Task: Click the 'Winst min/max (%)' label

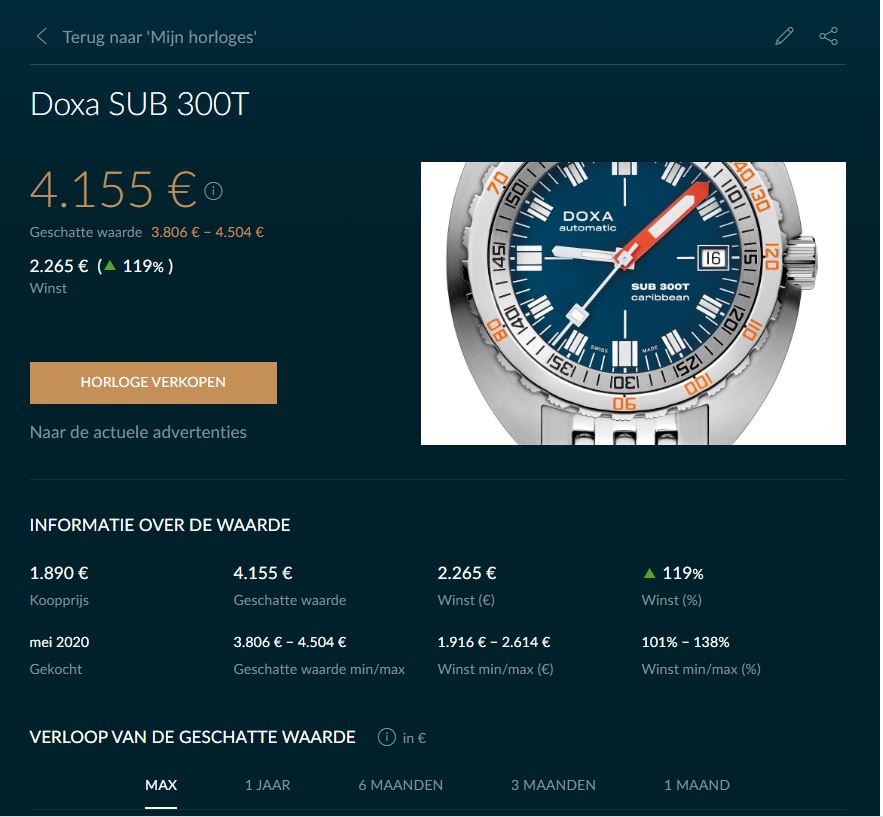Action: (x=701, y=669)
